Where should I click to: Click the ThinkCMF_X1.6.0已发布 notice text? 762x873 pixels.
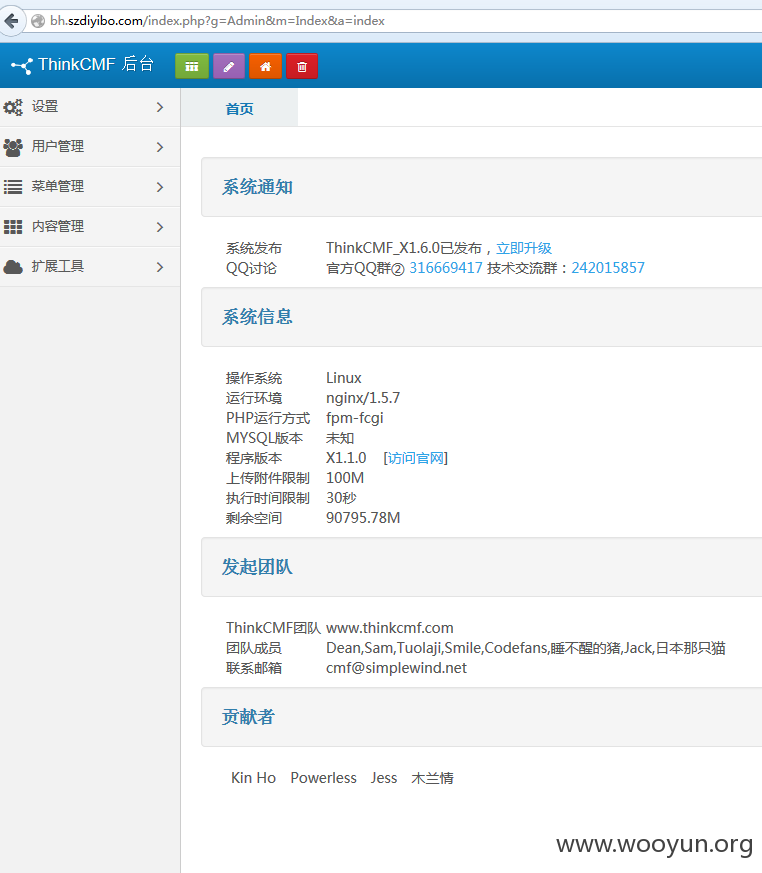(x=404, y=248)
